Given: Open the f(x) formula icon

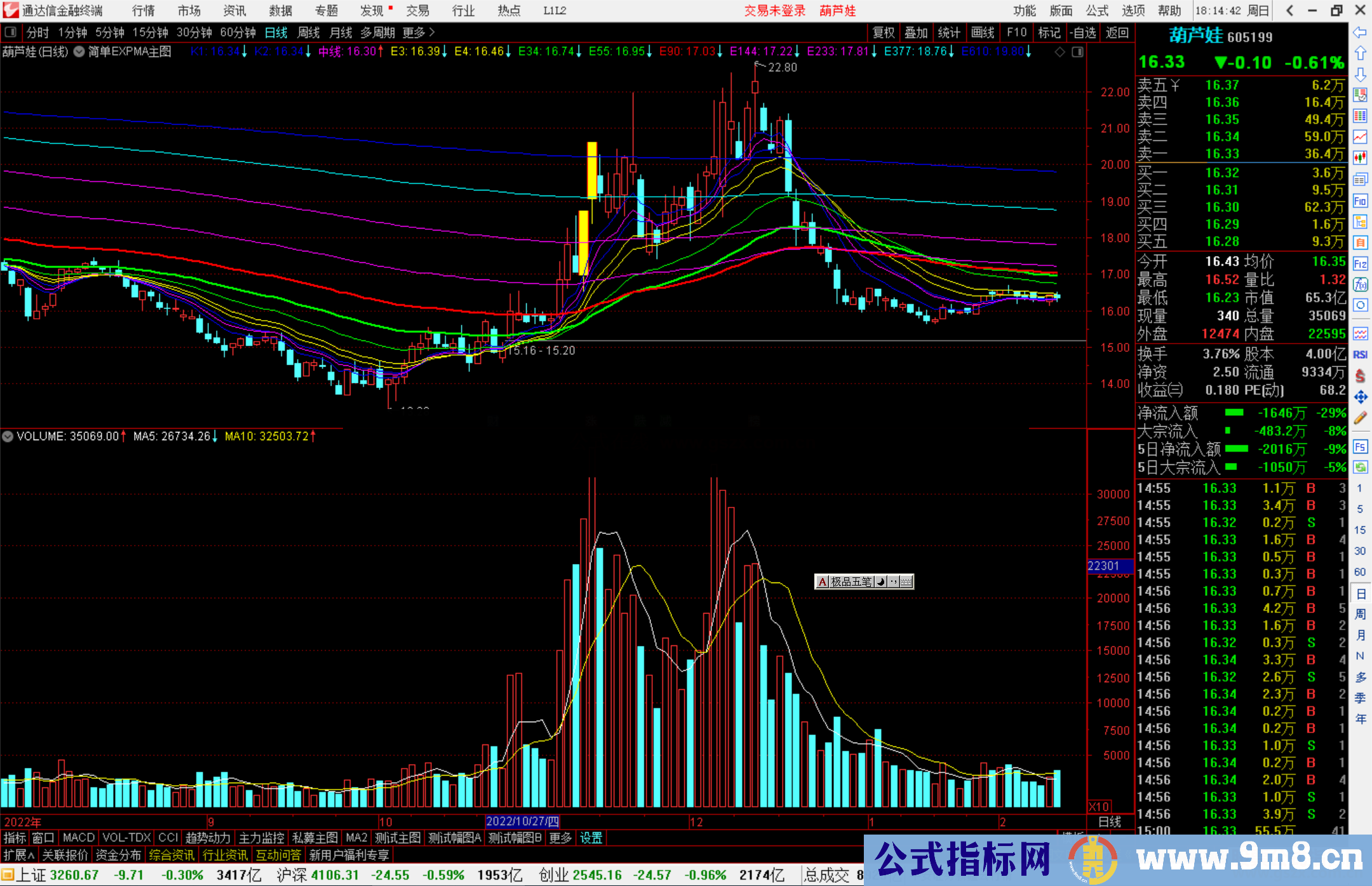Looking at the screenshot, I should [1360, 285].
